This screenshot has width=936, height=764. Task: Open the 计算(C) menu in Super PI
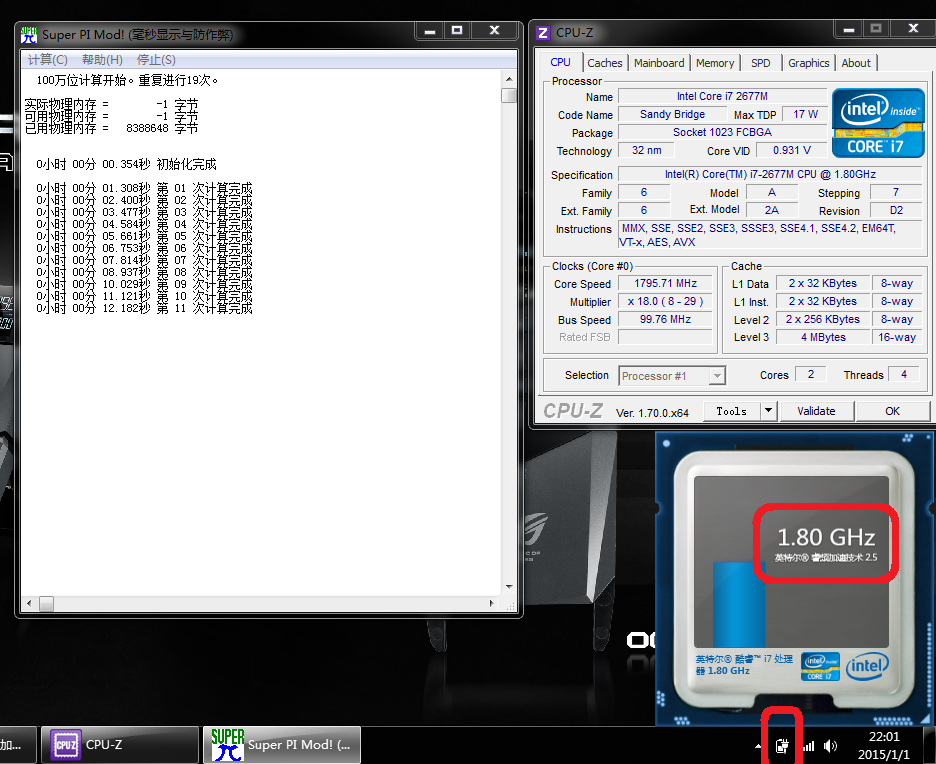pyautogui.click(x=48, y=60)
